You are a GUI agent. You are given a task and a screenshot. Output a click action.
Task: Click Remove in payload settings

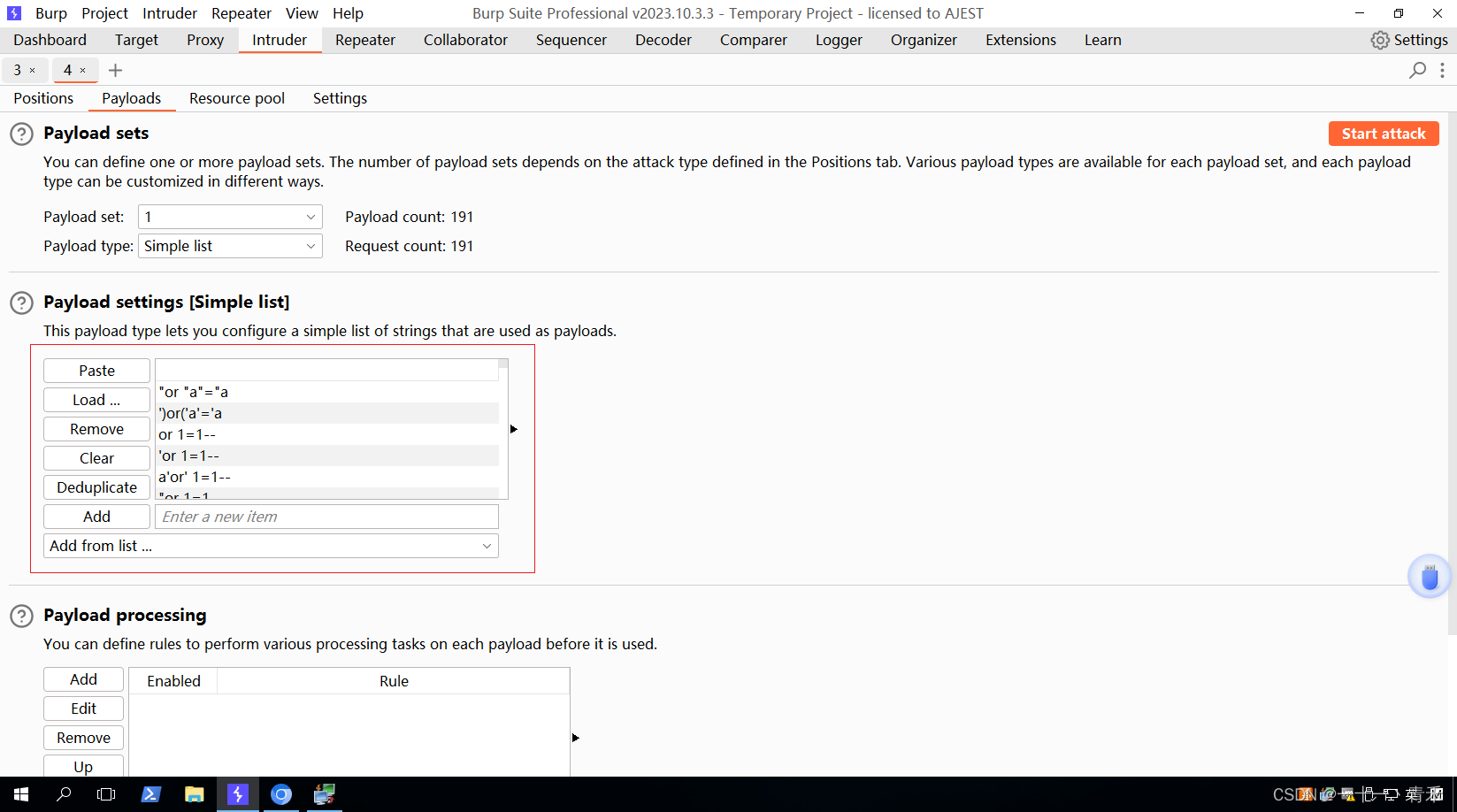[96, 429]
